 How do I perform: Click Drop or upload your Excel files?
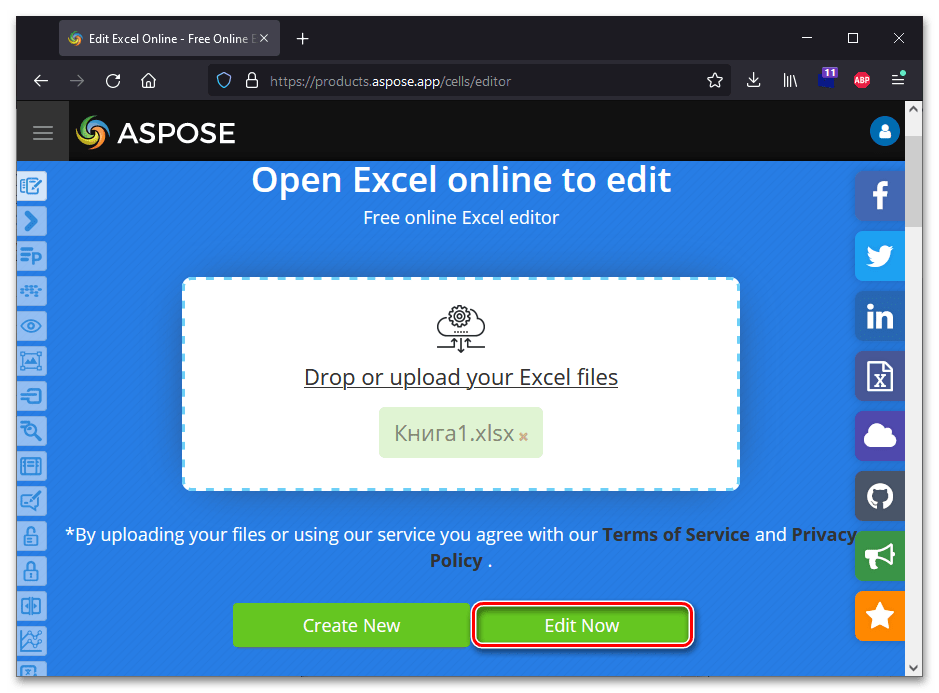tap(461, 377)
